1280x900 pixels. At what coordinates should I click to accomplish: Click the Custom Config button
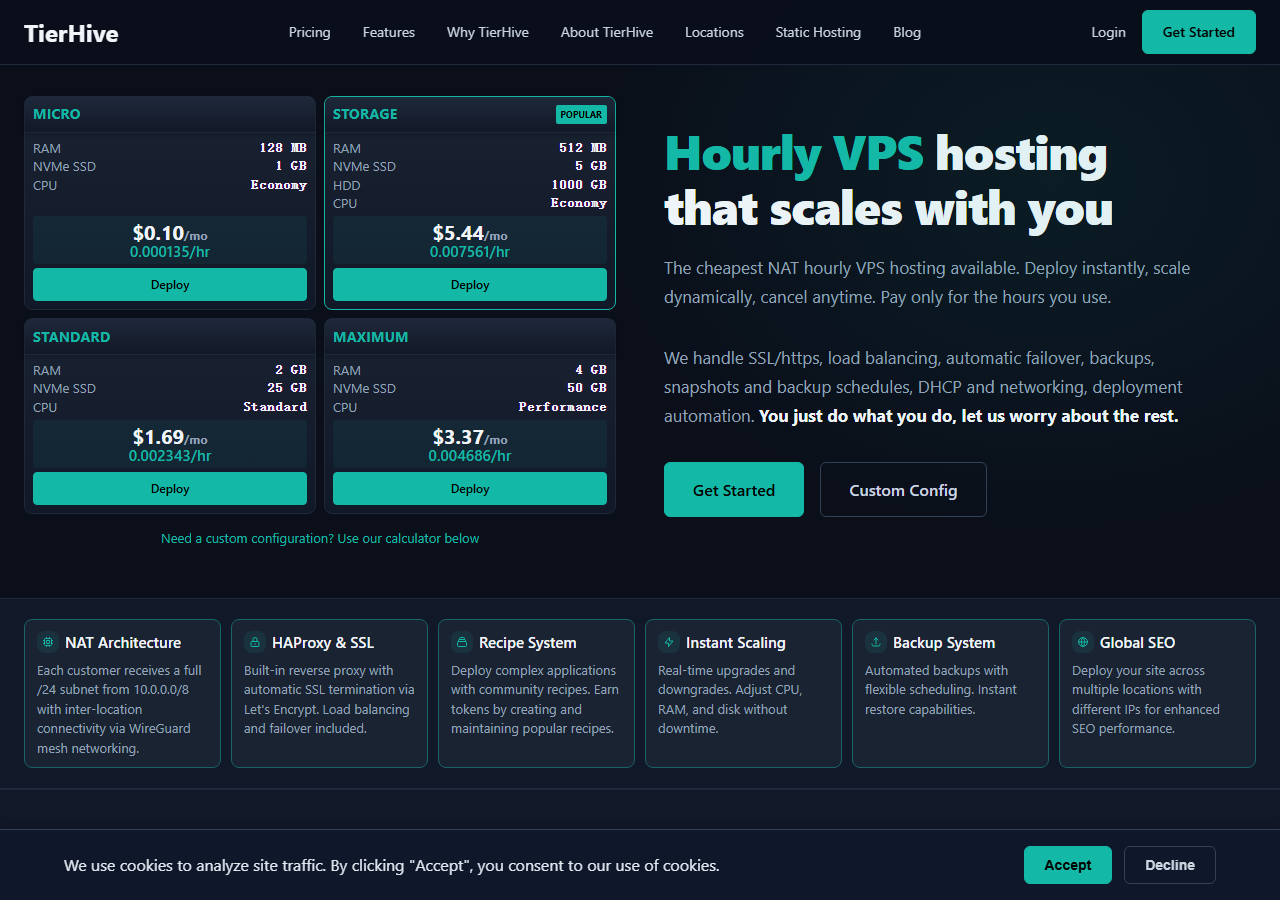click(903, 490)
